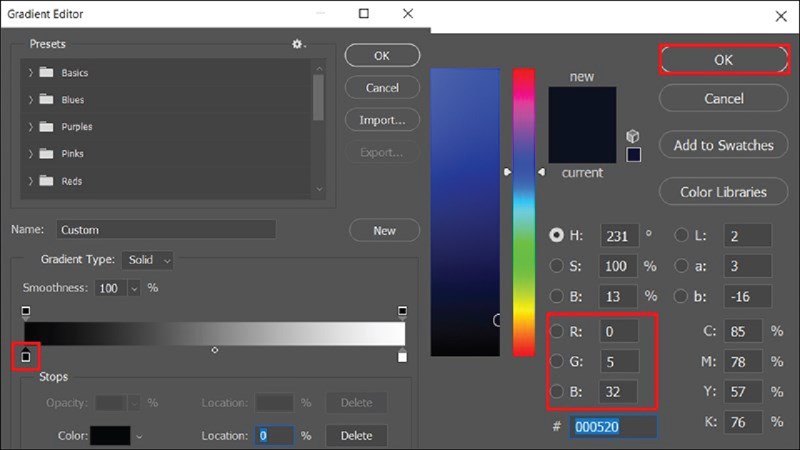Viewport: 800px width, 450px height.
Task: Select the white color stop below gradient
Action: pos(402,356)
